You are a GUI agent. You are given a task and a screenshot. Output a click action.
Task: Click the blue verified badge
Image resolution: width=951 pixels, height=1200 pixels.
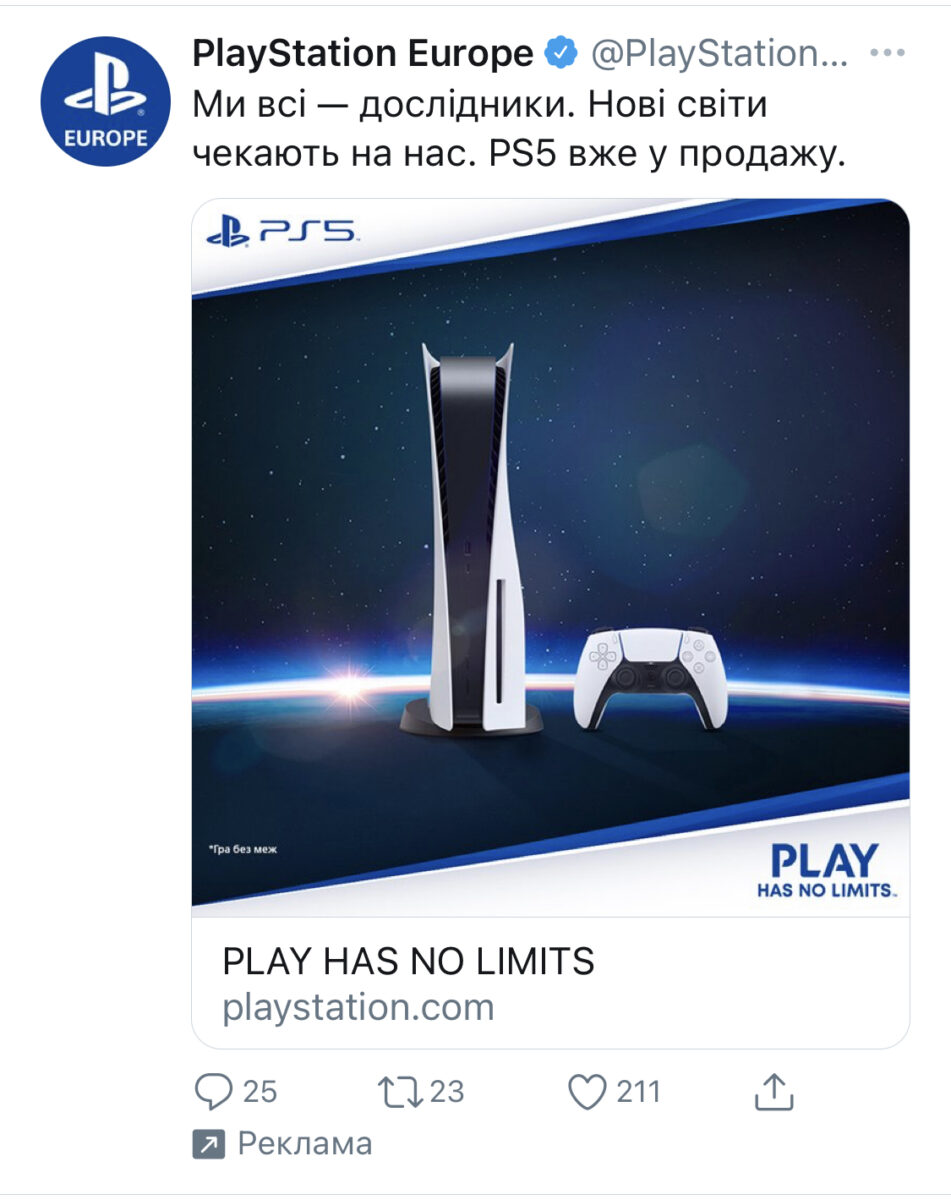tap(560, 54)
